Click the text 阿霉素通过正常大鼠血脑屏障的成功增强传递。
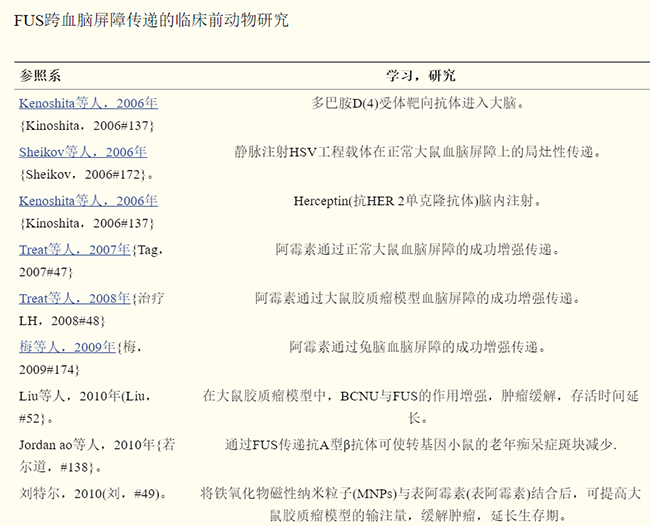The width and height of the screenshot is (650, 526). point(418,250)
